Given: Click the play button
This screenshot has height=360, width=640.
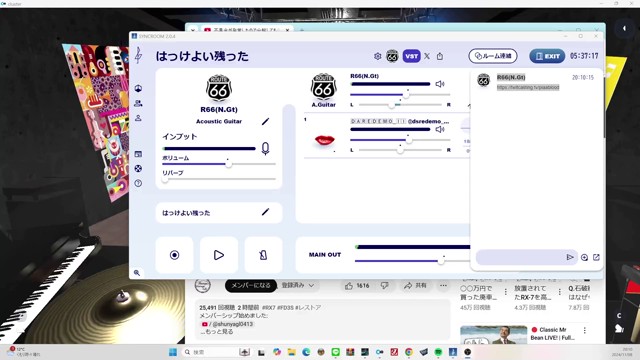Looking at the screenshot, I should (x=219, y=255).
